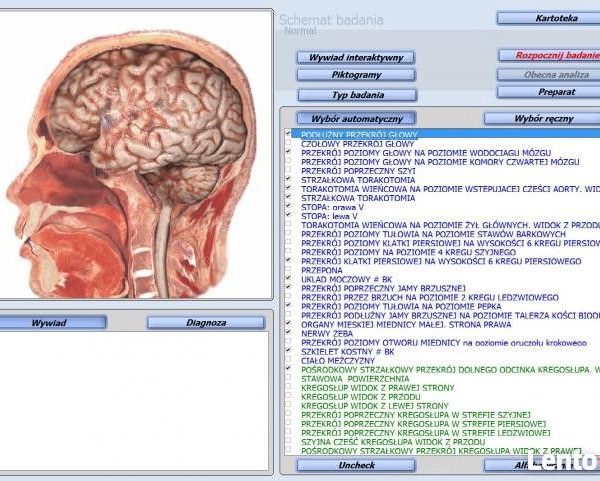Select Wybór ręczny

click(542, 119)
